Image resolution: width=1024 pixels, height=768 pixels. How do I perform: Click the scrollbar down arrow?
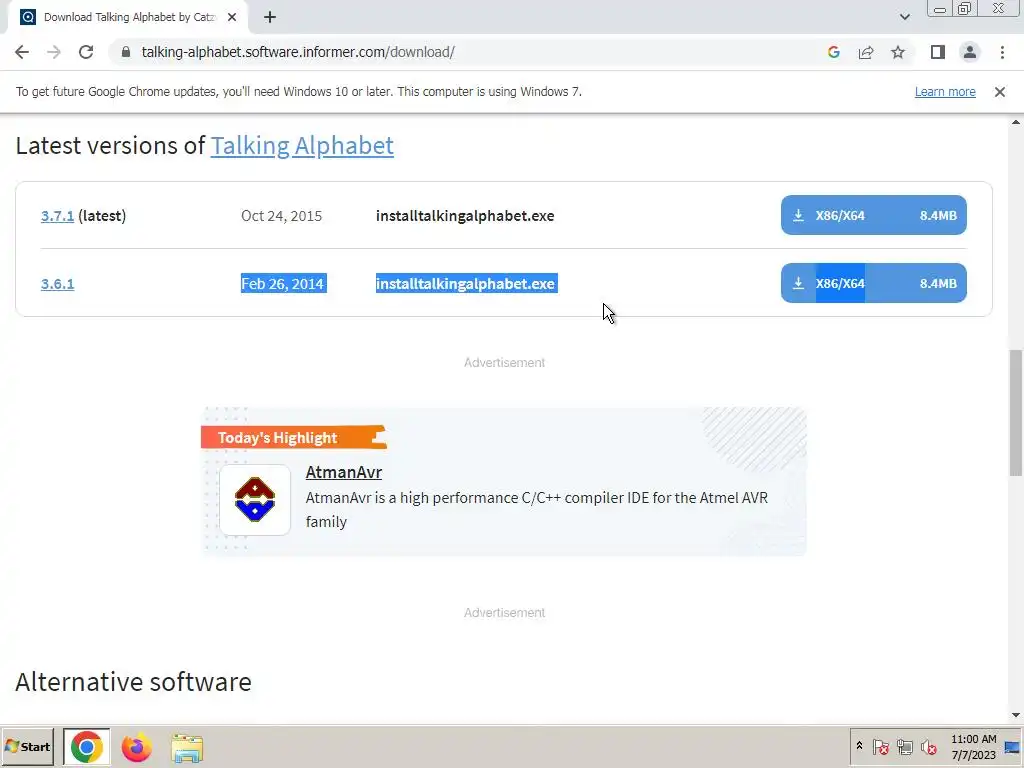pyautogui.click(x=1016, y=715)
